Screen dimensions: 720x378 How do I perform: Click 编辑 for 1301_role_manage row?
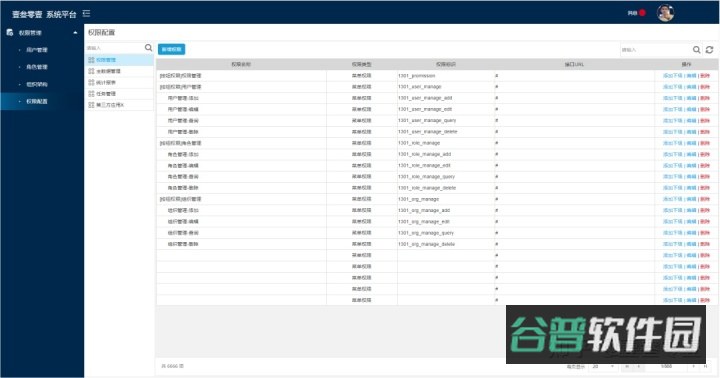[692, 143]
